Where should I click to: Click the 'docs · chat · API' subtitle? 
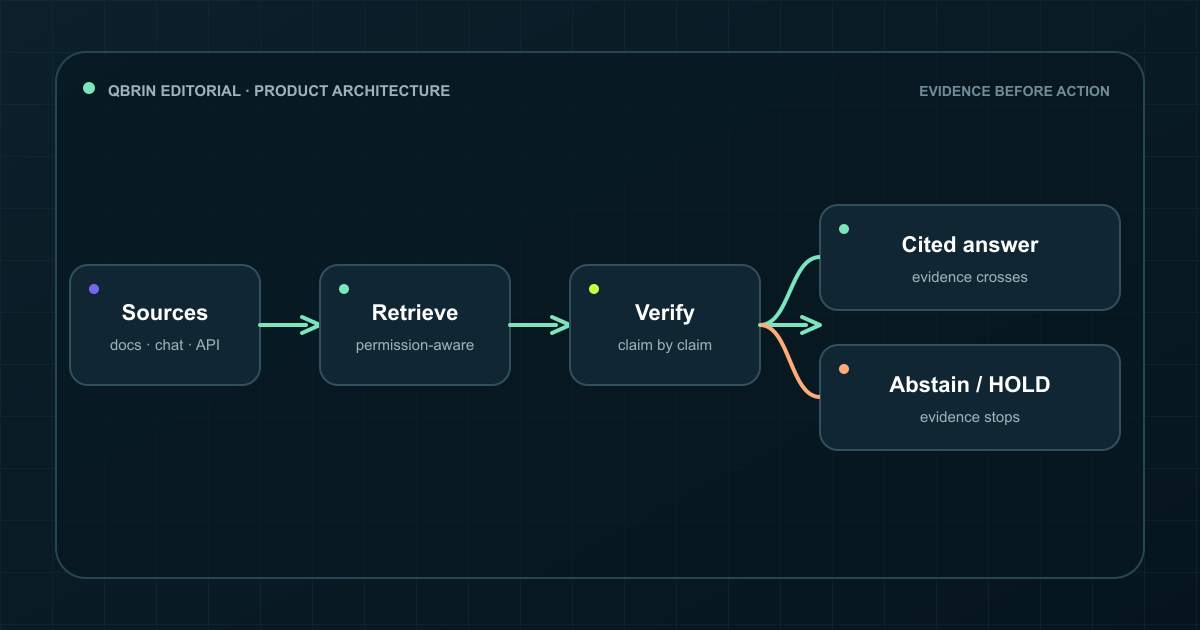pos(165,345)
